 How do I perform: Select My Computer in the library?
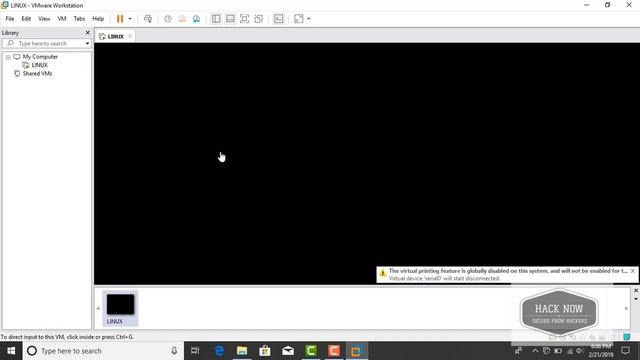[x=40, y=57]
